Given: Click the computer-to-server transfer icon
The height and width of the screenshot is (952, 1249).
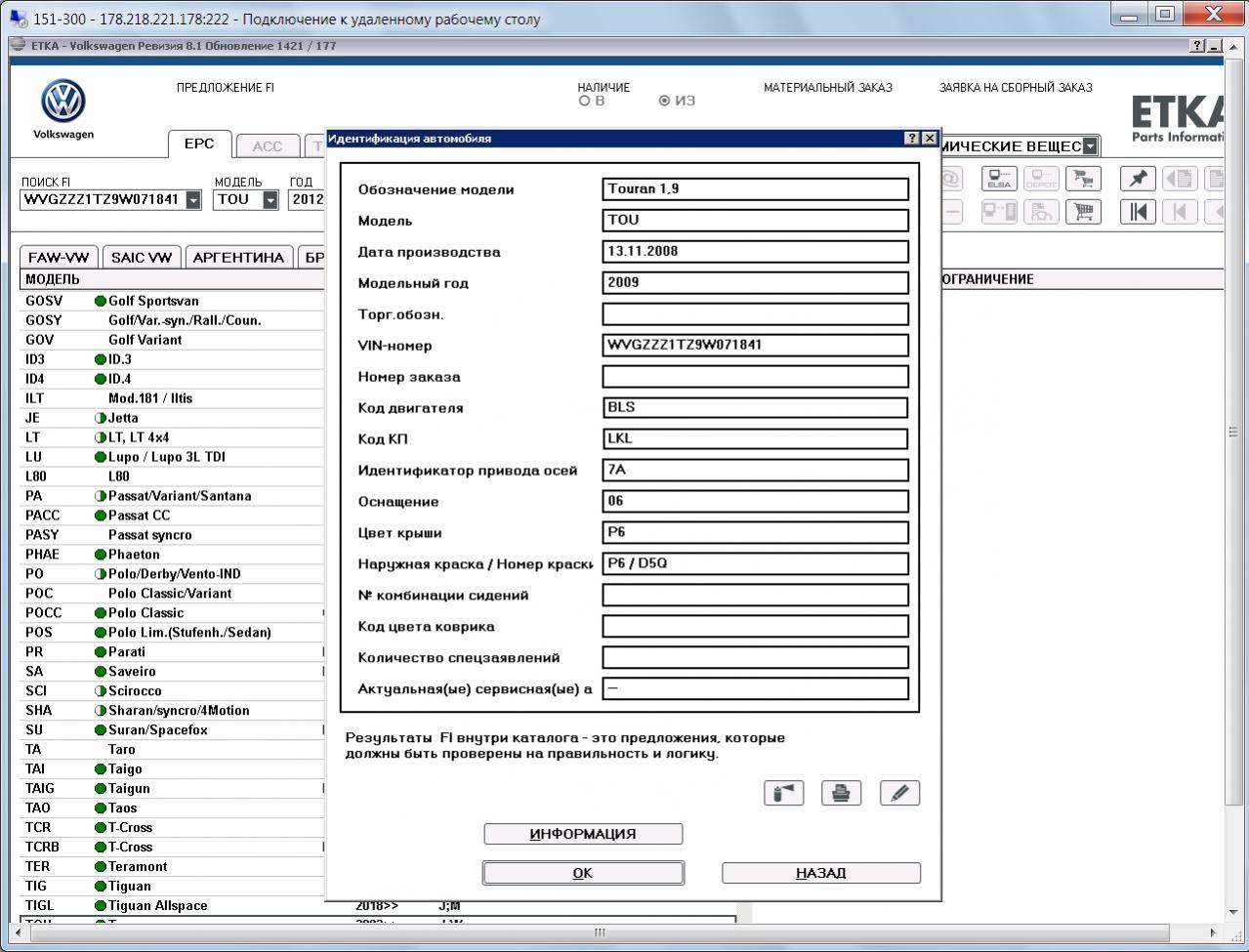Looking at the screenshot, I should tap(999, 211).
